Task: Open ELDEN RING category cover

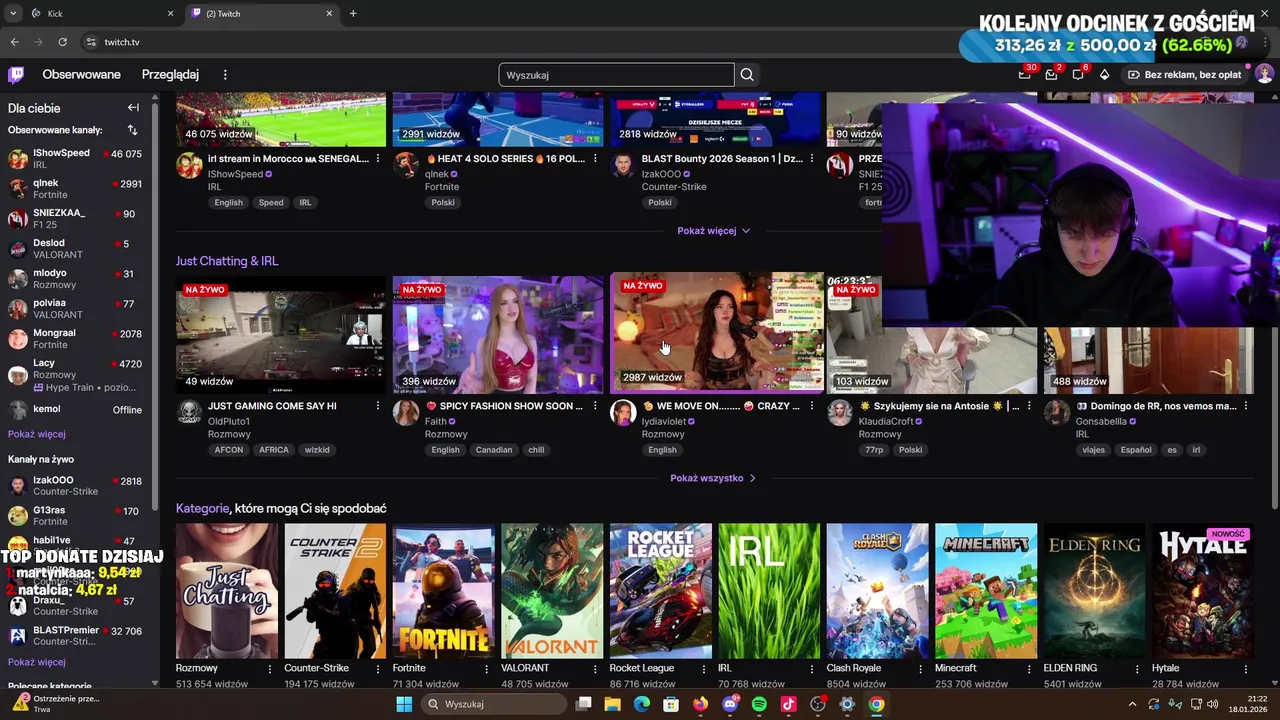Action: tap(1094, 591)
